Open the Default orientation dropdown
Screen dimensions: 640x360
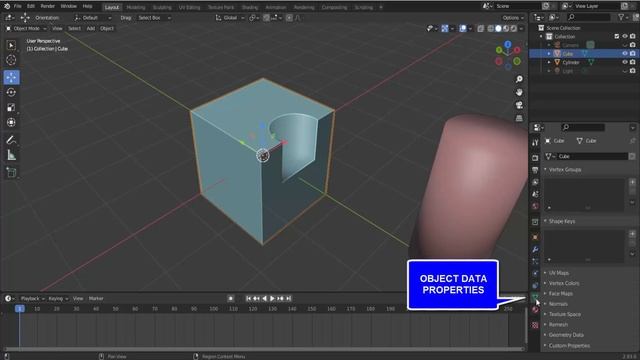point(93,18)
